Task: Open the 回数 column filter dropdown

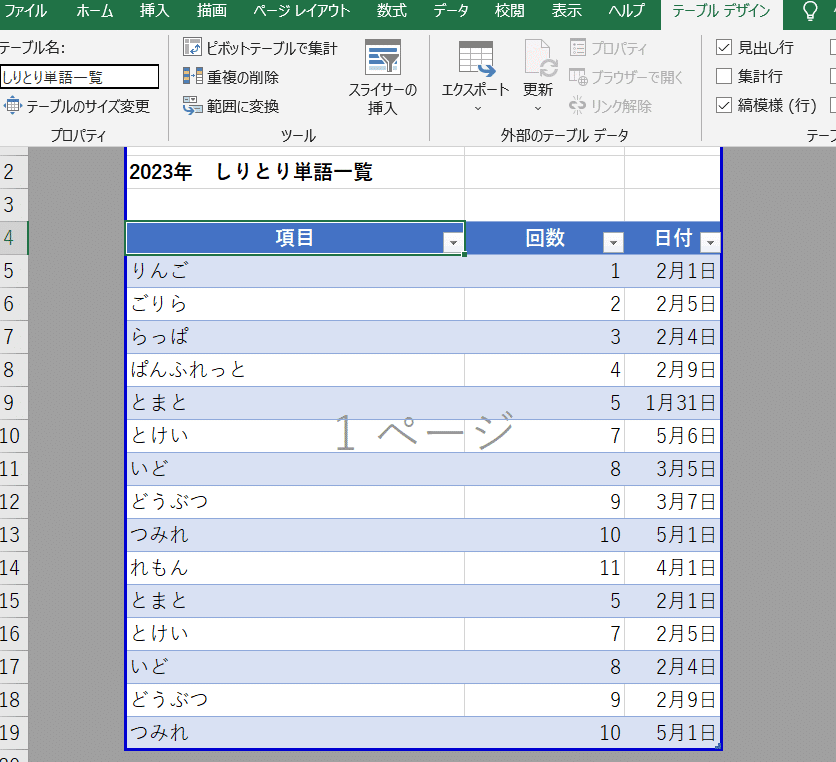Action: pyautogui.click(x=613, y=243)
